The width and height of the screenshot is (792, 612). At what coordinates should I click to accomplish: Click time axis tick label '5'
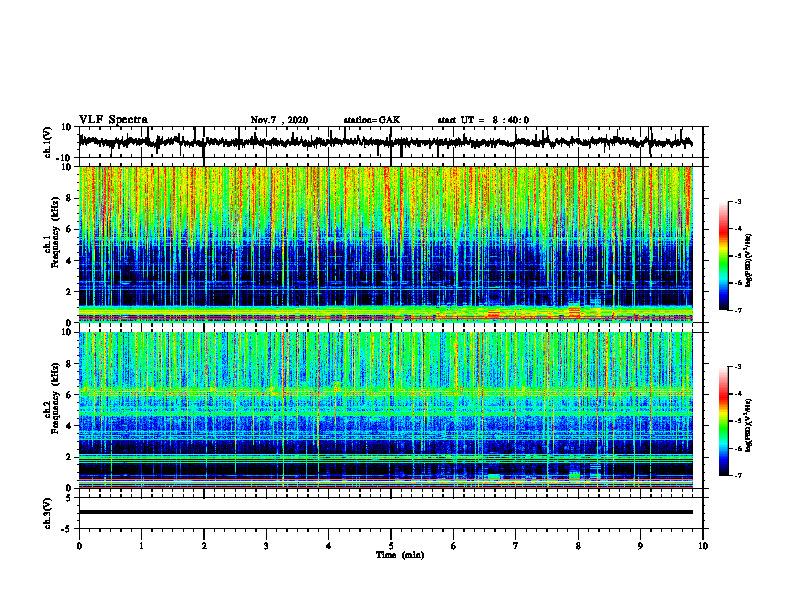point(391,546)
